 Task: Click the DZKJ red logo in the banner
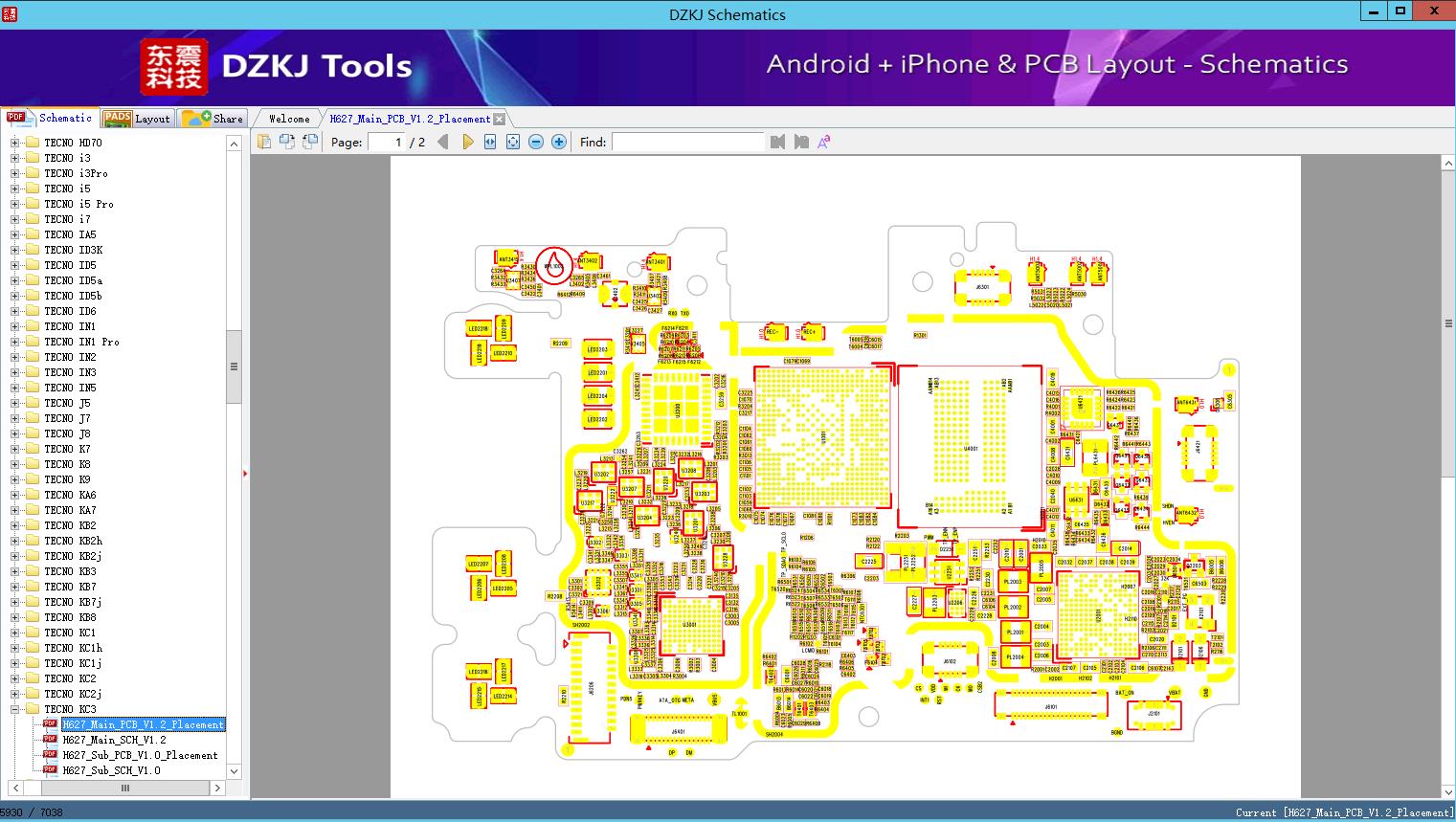(173, 66)
